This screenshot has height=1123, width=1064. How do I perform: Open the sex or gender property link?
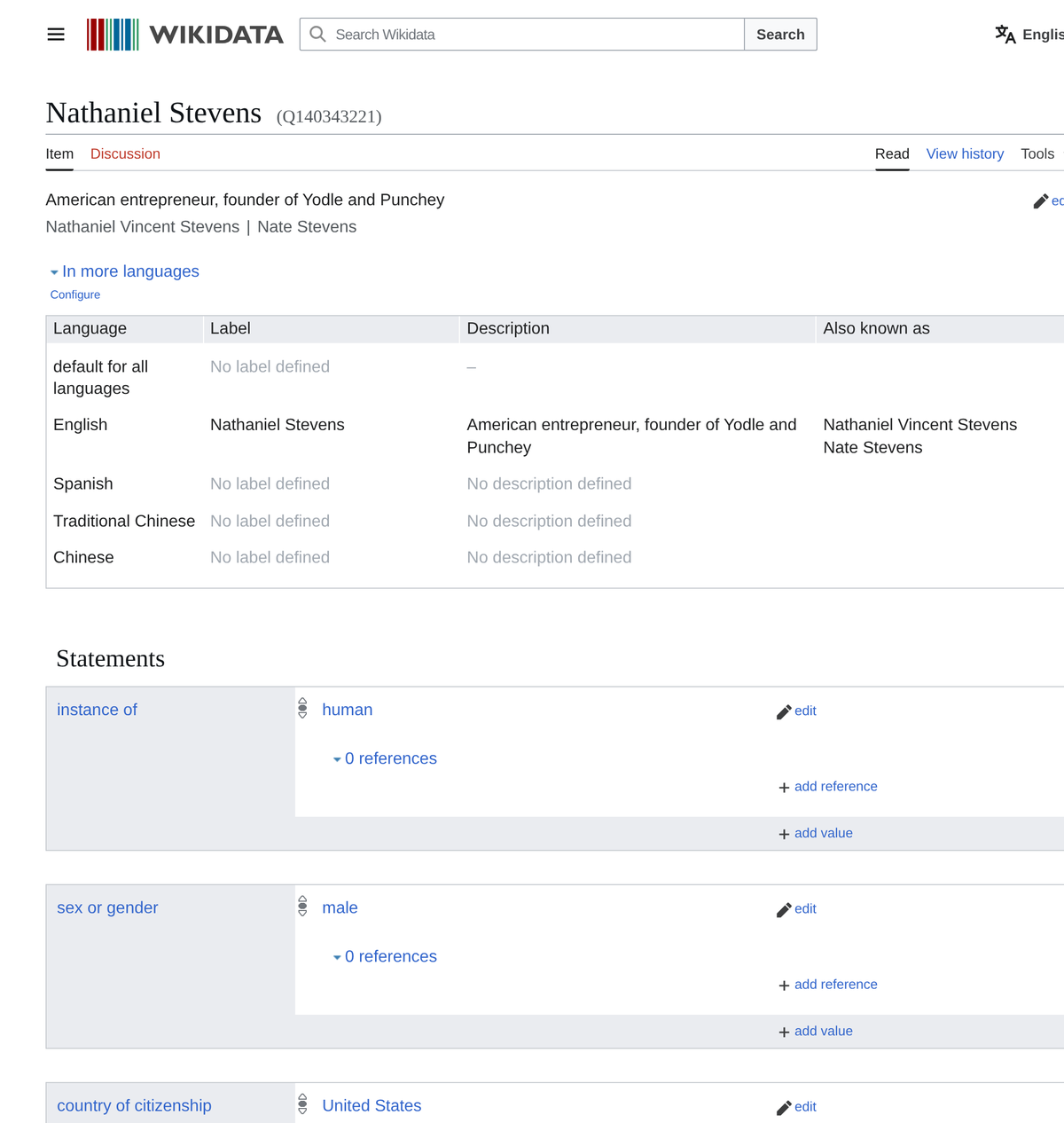click(107, 907)
